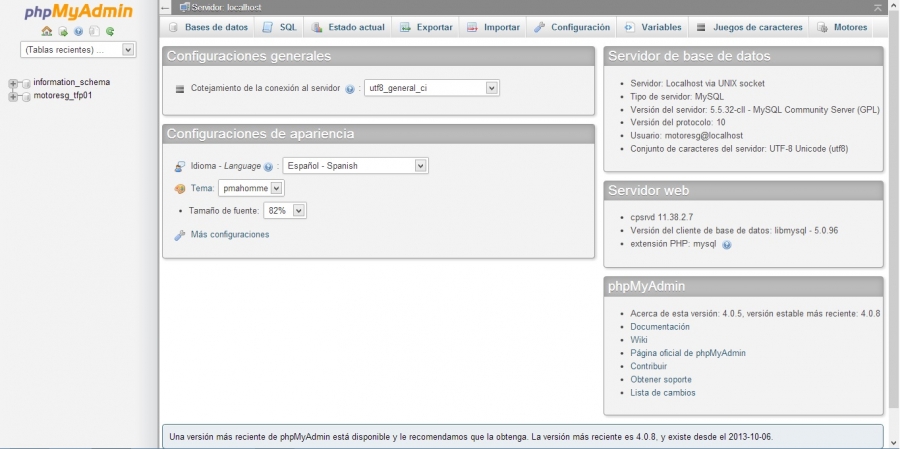This screenshot has height=449, width=900.
Task: Open the utf8_general_ci collation dropdown
Action: [432, 88]
